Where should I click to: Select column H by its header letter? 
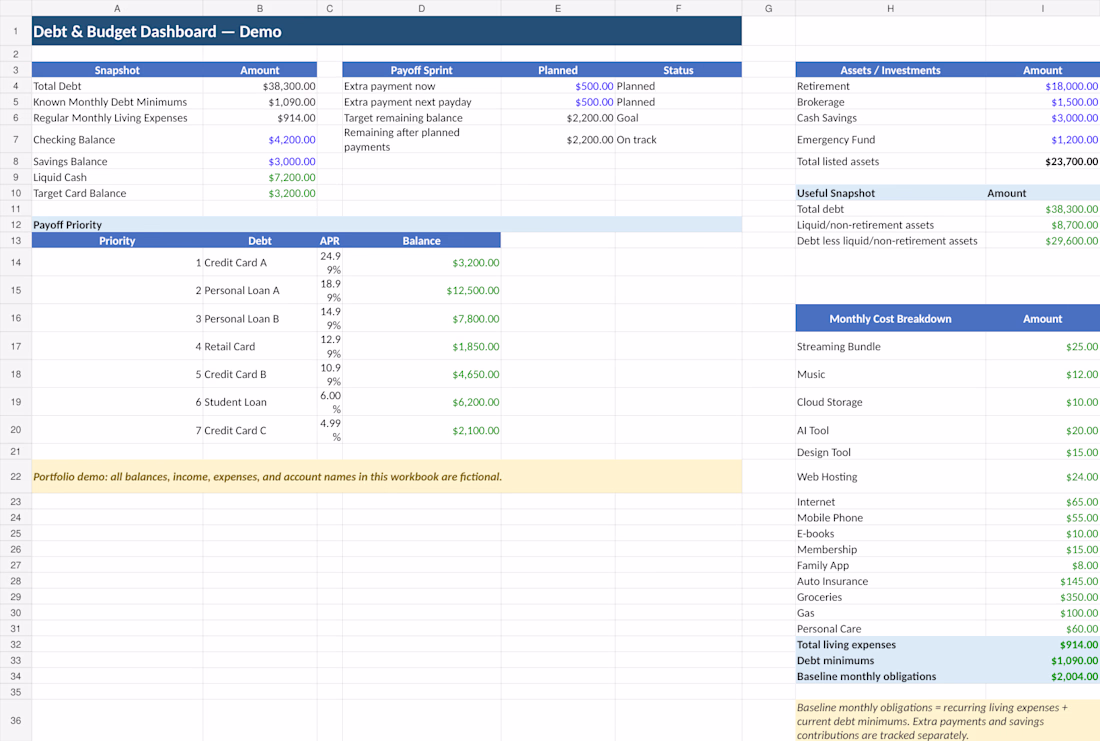(890, 8)
